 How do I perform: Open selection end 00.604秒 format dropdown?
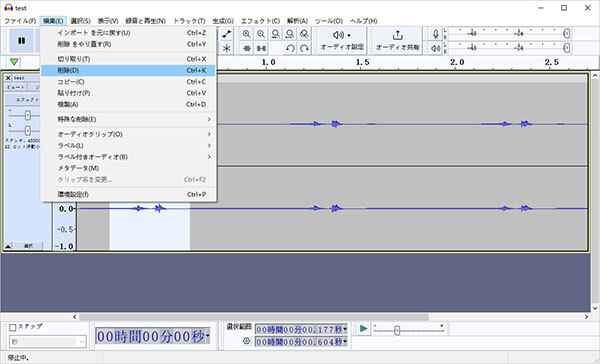[x=345, y=341]
